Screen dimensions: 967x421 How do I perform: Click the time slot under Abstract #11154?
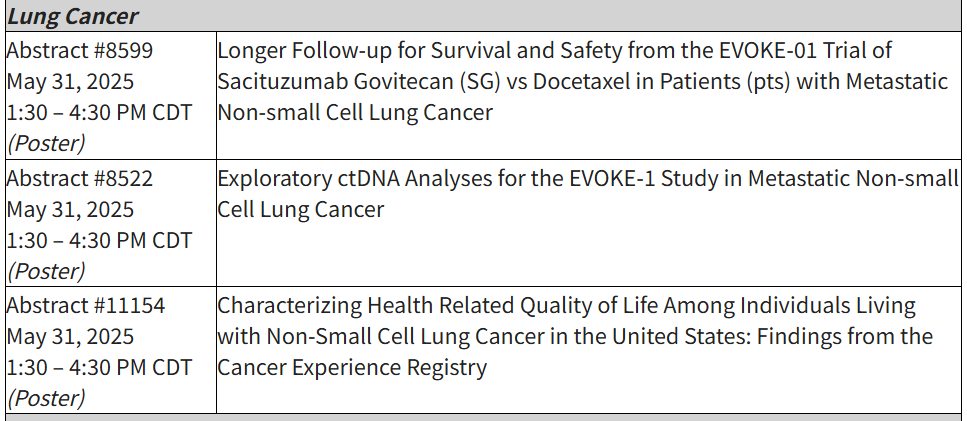99,367
